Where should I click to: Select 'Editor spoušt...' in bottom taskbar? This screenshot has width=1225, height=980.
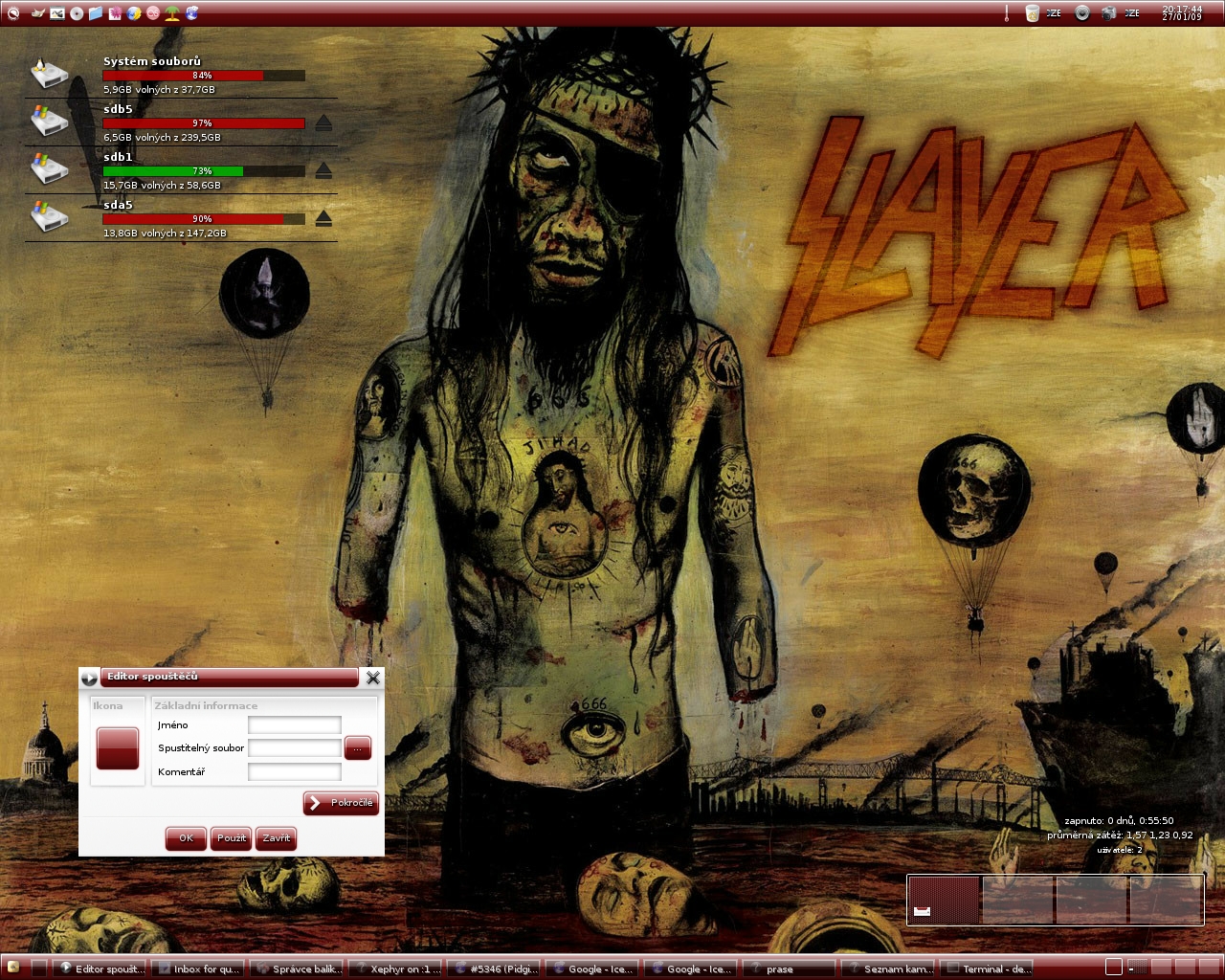[x=101, y=969]
